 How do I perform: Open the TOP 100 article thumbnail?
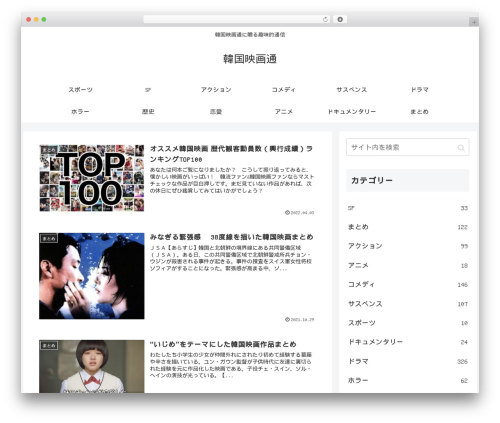point(92,178)
